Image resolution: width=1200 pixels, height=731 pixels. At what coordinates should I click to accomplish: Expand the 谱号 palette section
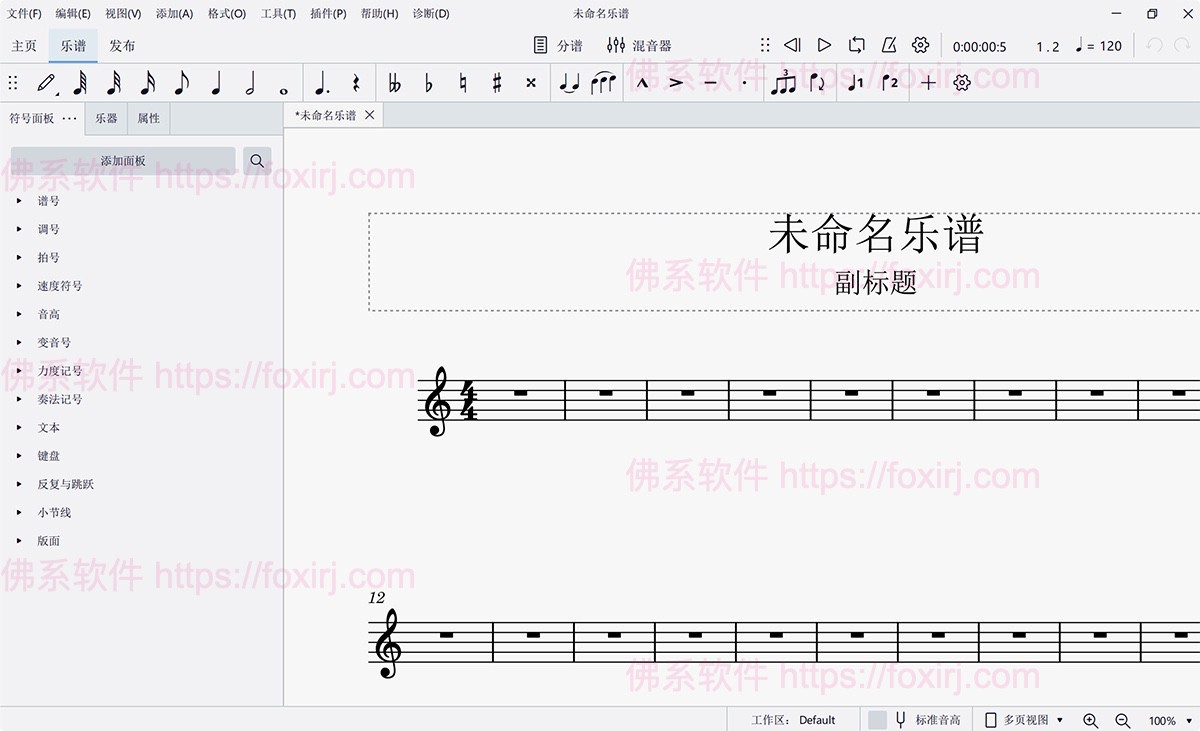pos(49,201)
